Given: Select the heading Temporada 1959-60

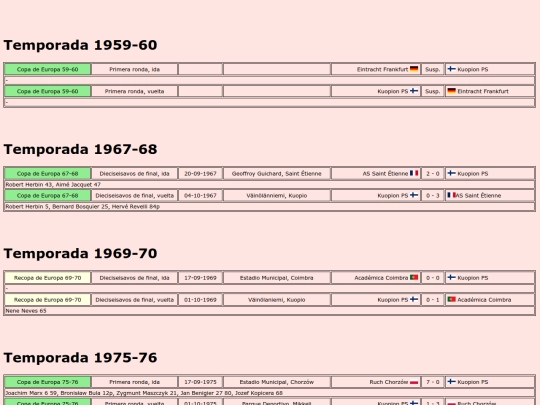Looking at the screenshot, I should click(x=80, y=45).
